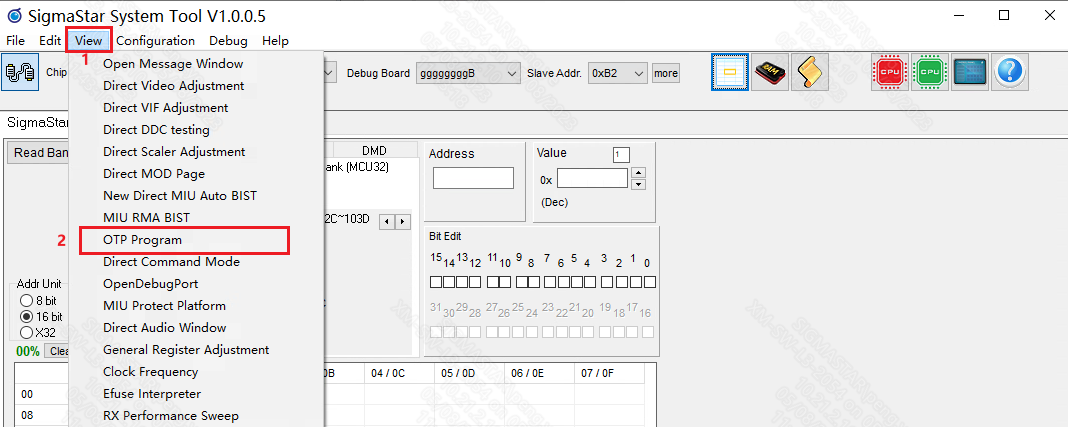This screenshot has width=1068, height=427.
Task: Select the 16 bit Addr Unit radio
Action: click(26, 317)
